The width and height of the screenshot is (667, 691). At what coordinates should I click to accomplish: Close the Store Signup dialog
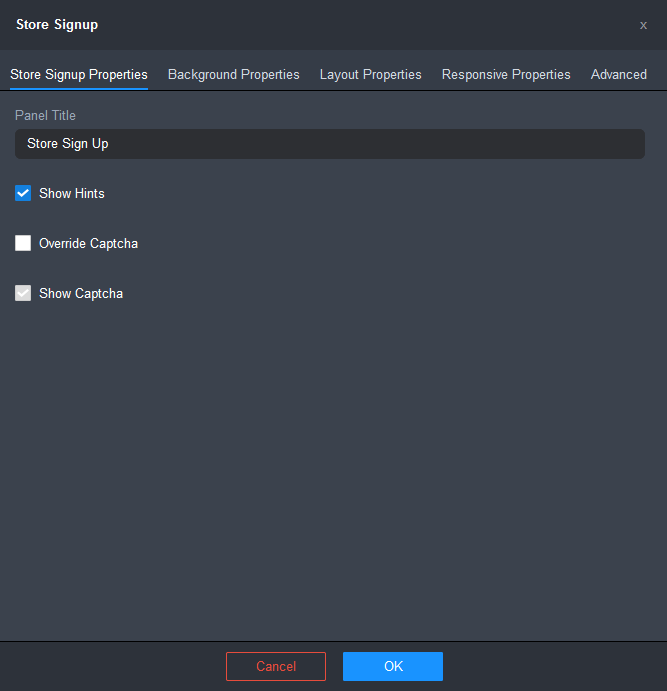(643, 26)
